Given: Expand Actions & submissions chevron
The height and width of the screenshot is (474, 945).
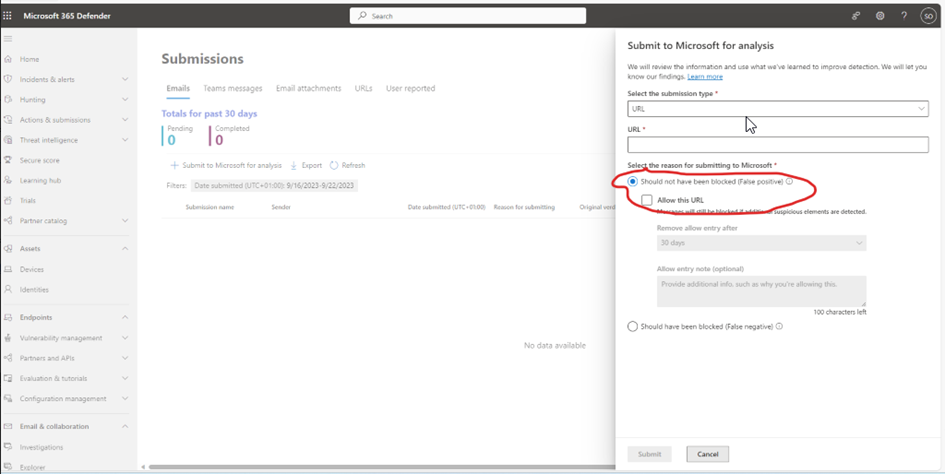Looking at the screenshot, I should click(x=125, y=119).
